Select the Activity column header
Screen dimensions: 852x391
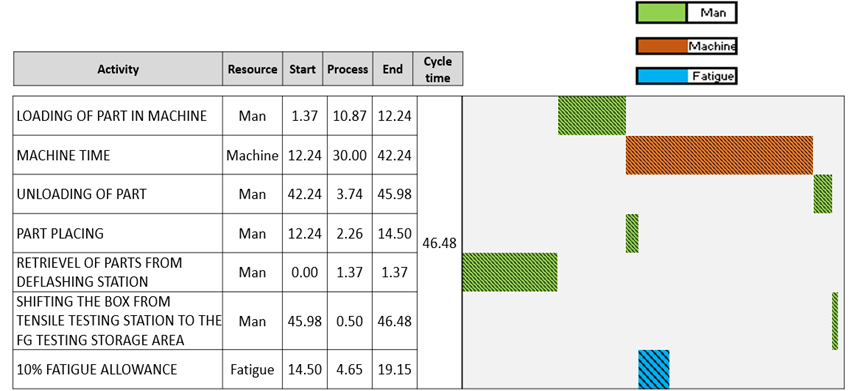[x=118, y=69]
